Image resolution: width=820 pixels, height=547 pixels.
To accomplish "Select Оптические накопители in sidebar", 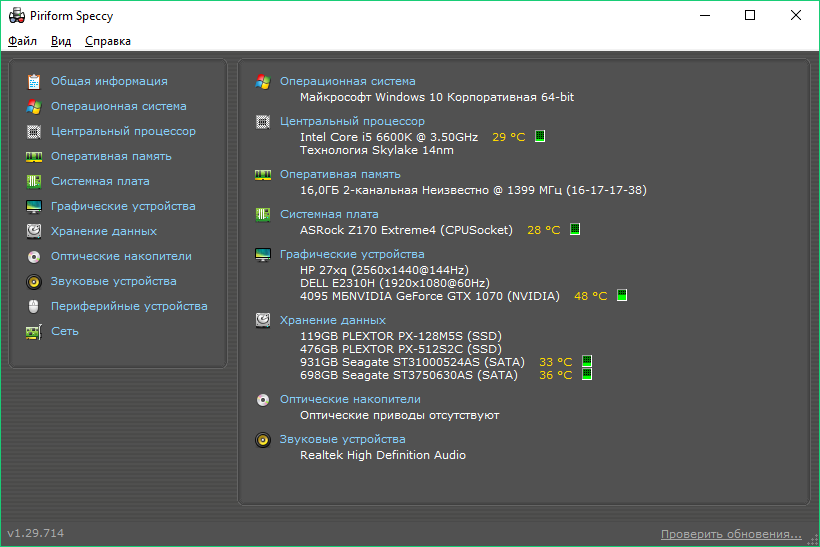I will point(121,256).
